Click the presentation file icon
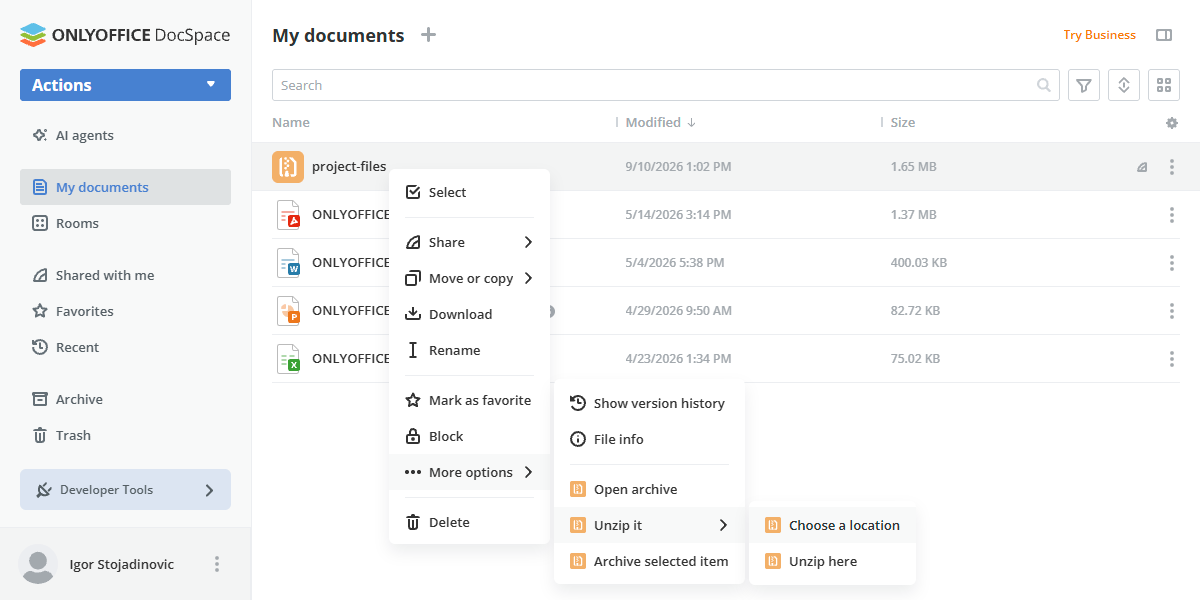 (288, 311)
